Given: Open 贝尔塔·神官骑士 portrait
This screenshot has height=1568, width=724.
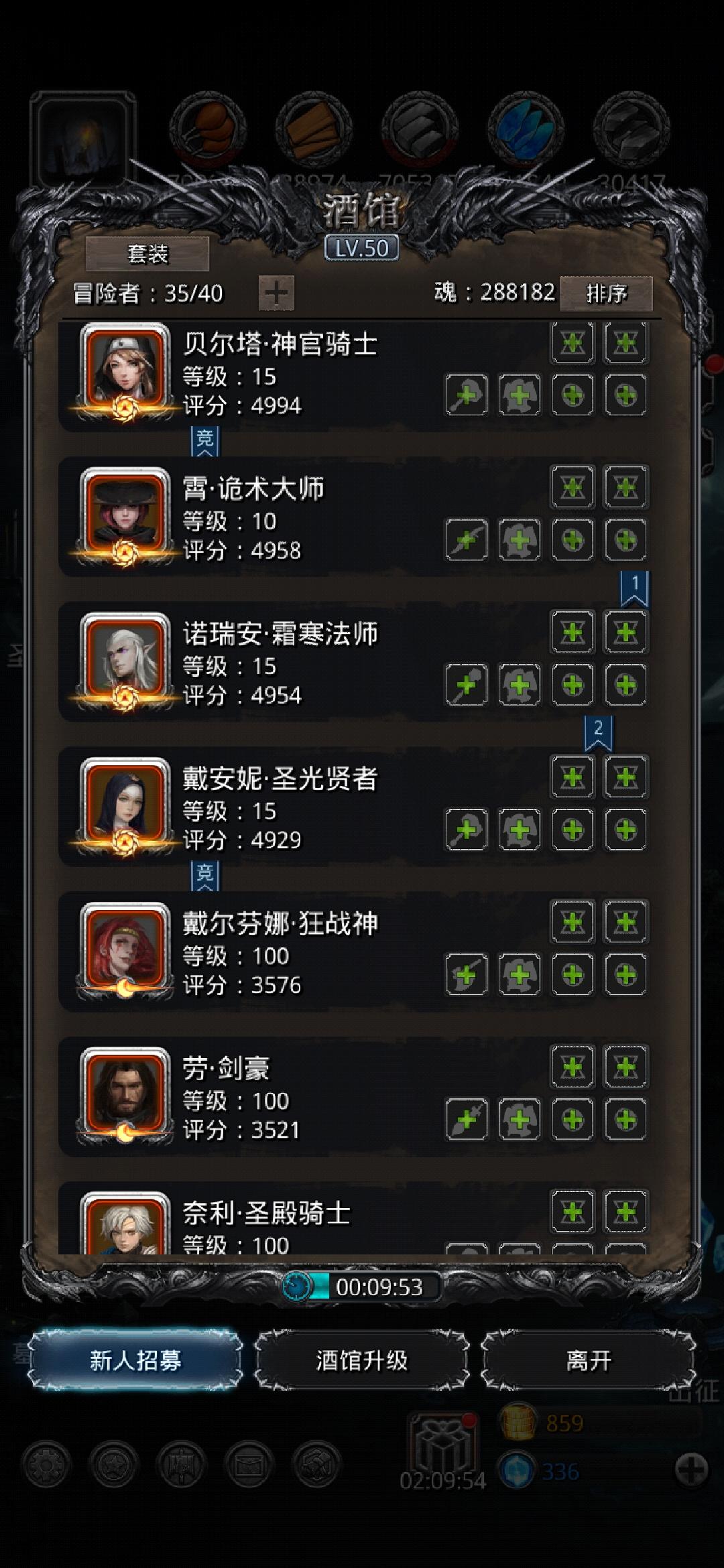Looking at the screenshot, I should [x=125, y=371].
